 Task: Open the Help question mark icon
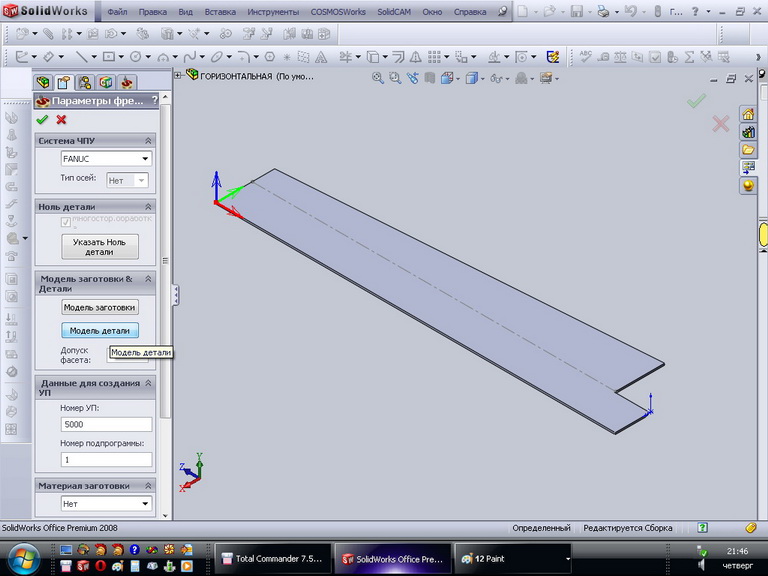695,11
